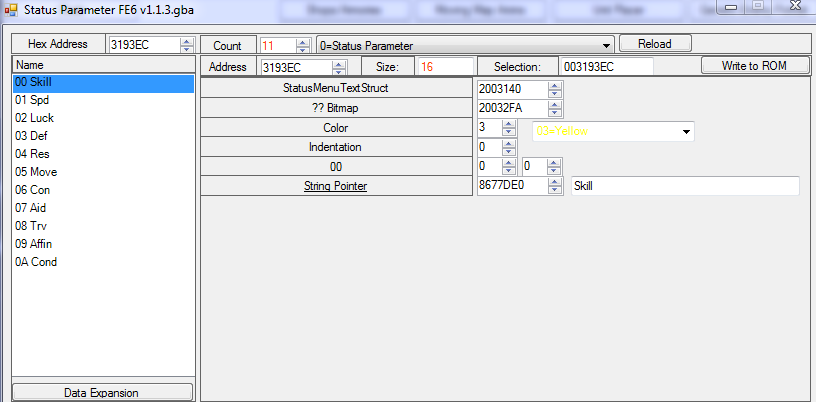Click the application icon in title bar
816x402 pixels.
pyautogui.click(x=12, y=9)
